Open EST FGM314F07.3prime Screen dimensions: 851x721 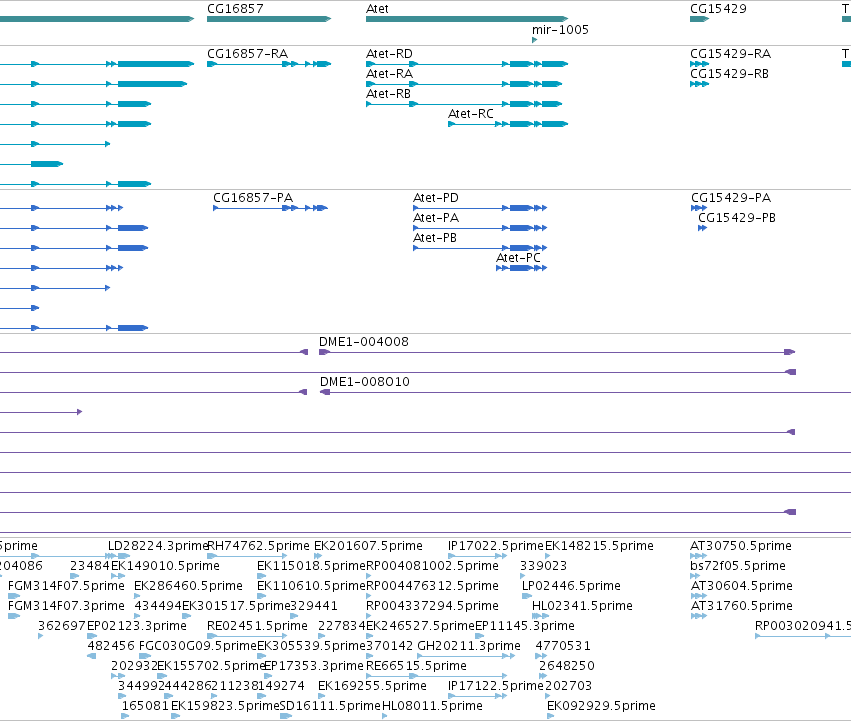66,606
